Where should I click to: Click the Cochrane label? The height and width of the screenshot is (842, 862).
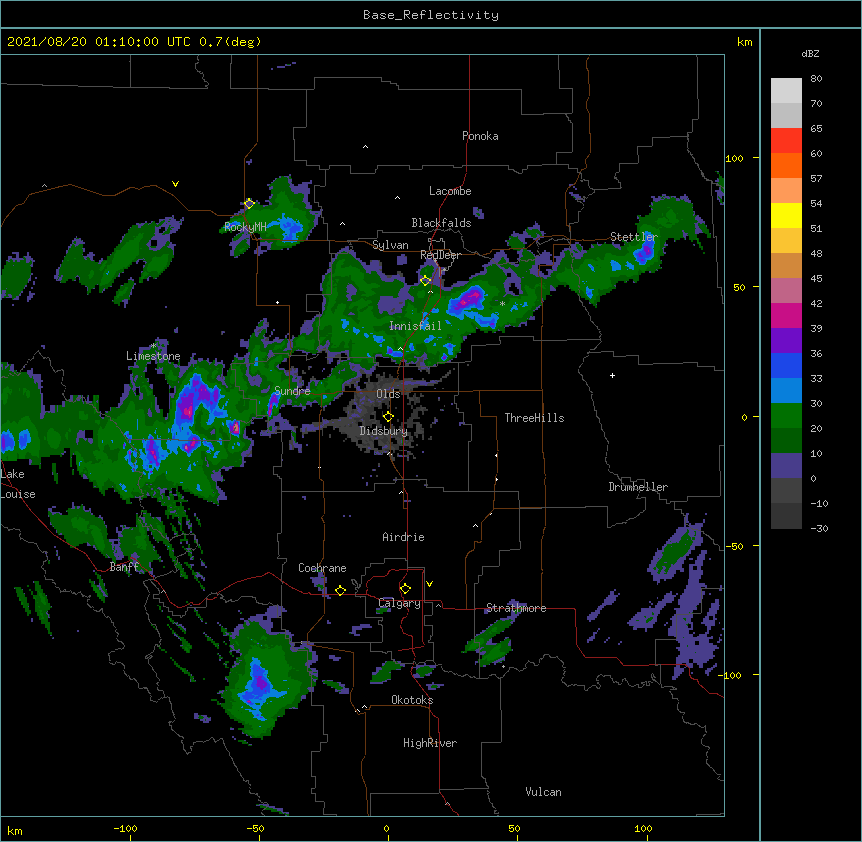pos(322,568)
